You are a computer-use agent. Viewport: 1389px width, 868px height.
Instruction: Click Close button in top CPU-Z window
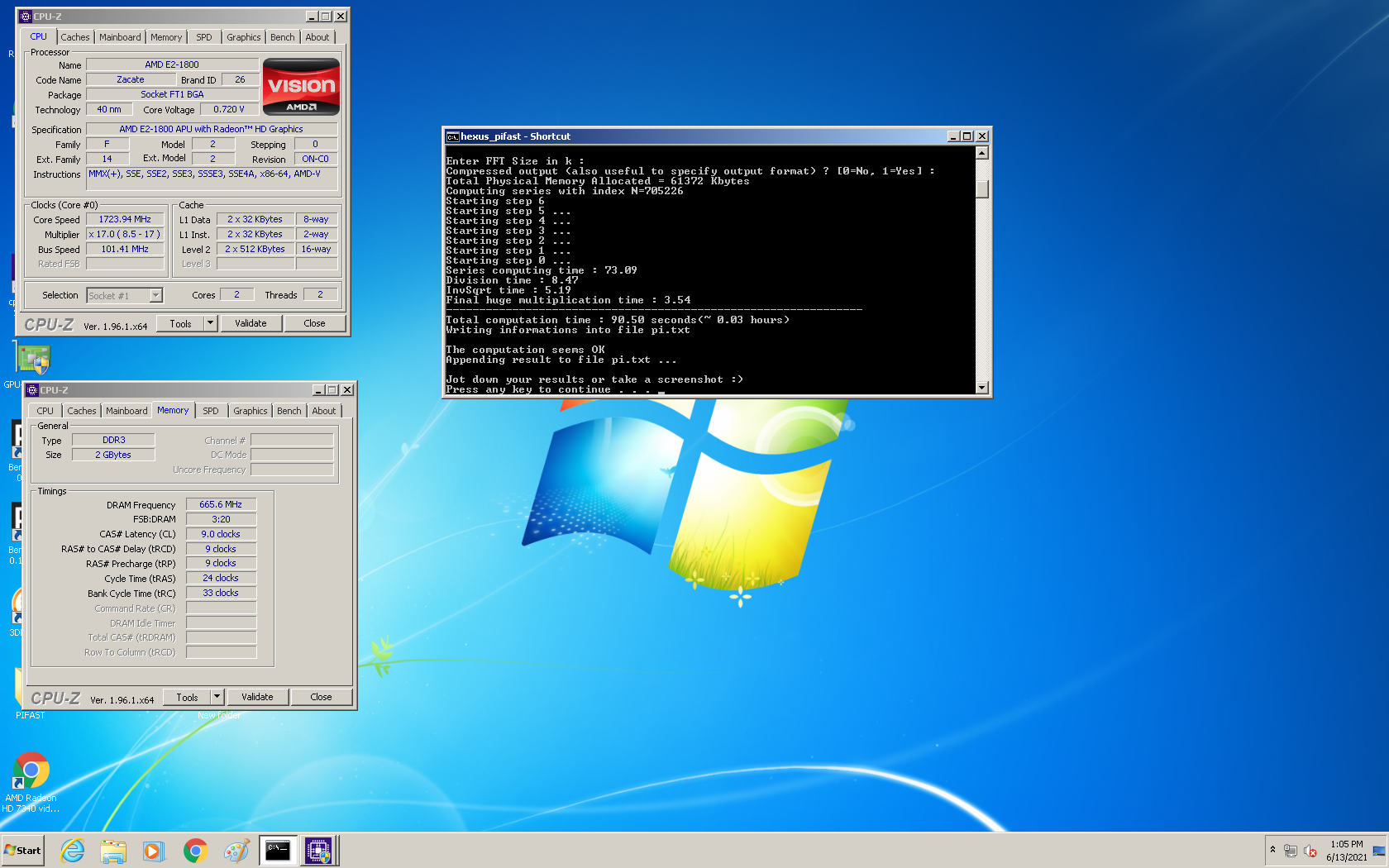(x=314, y=323)
